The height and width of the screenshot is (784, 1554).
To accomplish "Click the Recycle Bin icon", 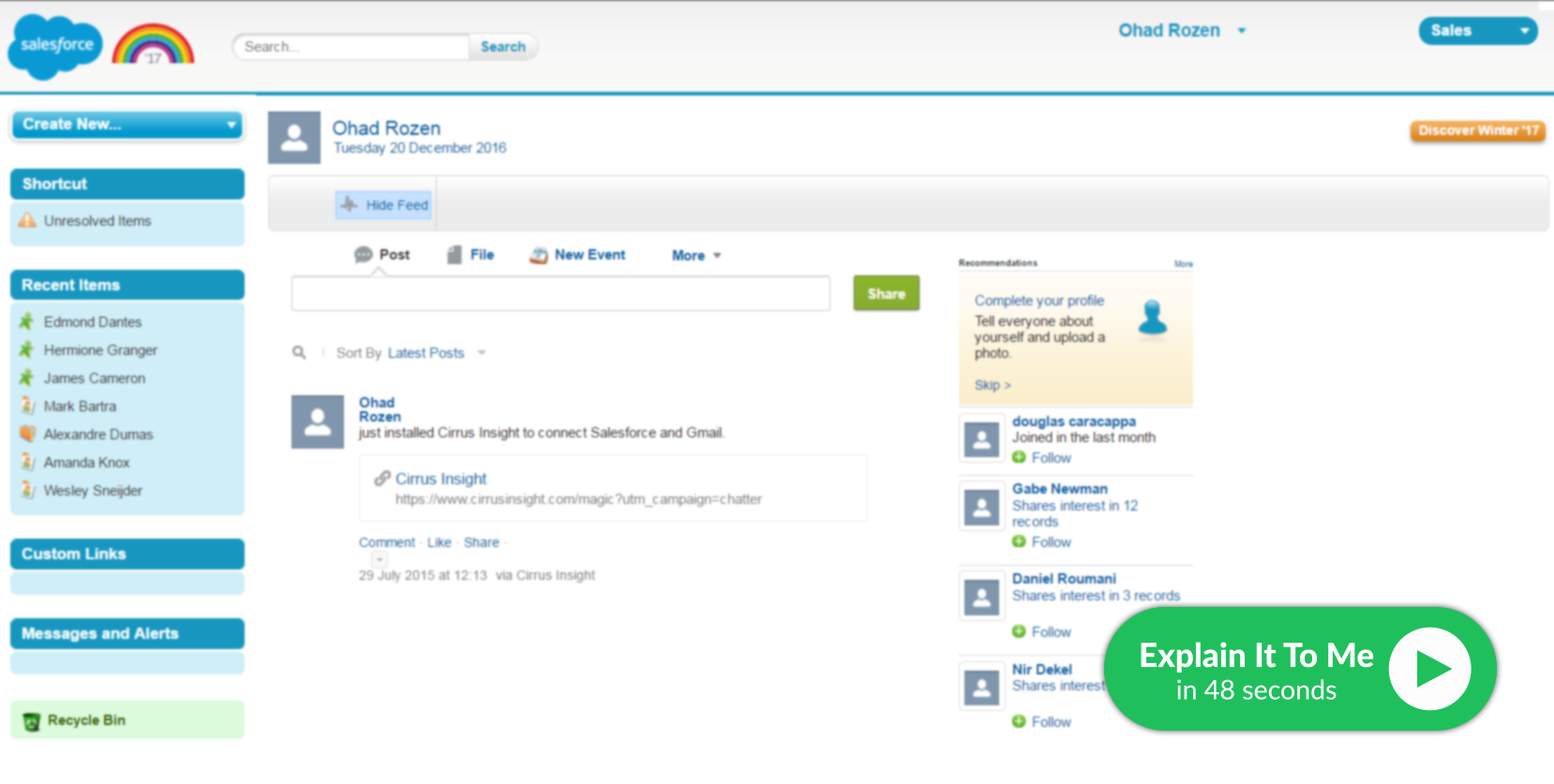I will pyautogui.click(x=31, y=721).
